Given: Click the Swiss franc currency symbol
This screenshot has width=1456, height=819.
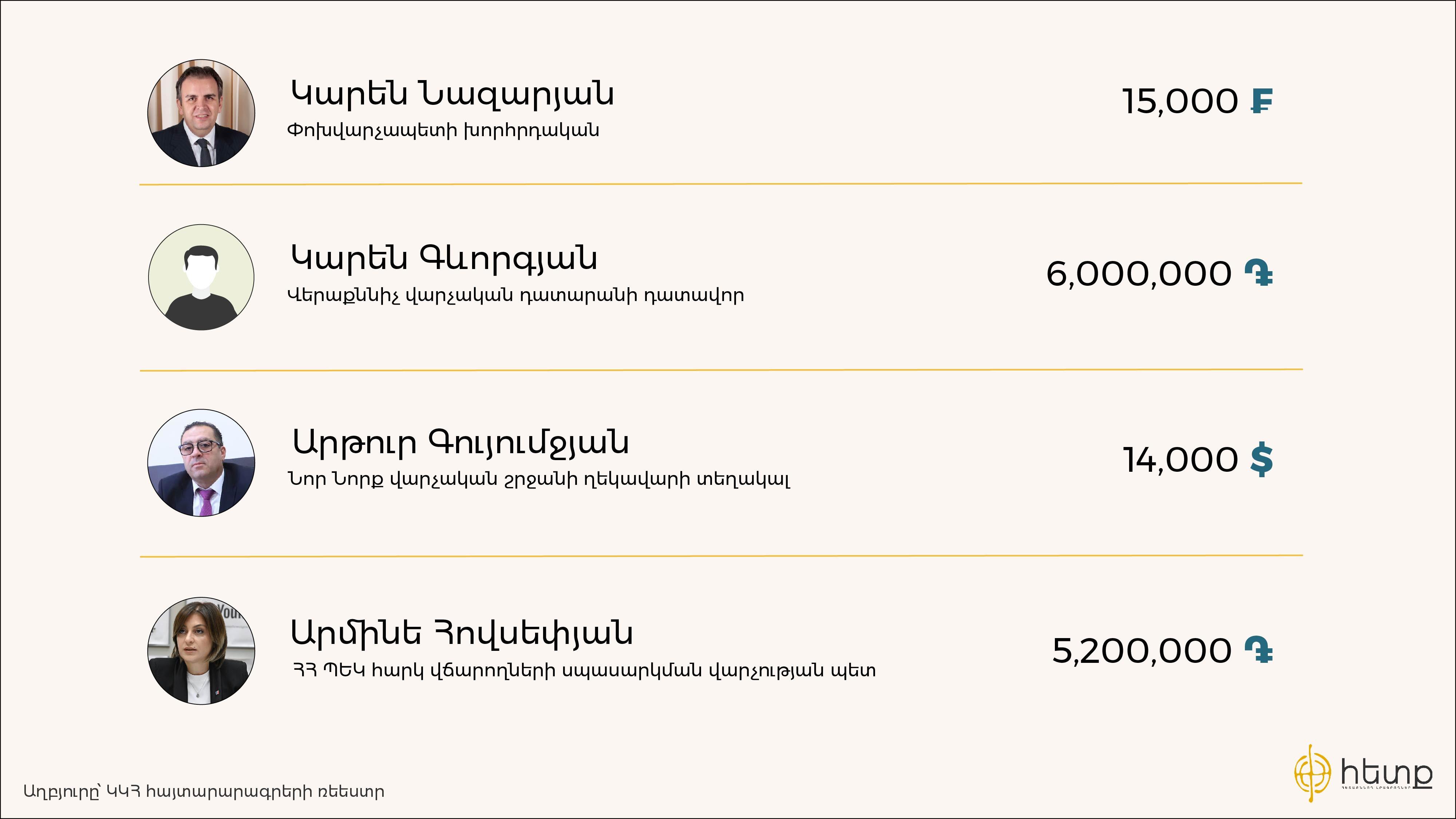Looking at the screenshot, I should [x=1262, y=101].
